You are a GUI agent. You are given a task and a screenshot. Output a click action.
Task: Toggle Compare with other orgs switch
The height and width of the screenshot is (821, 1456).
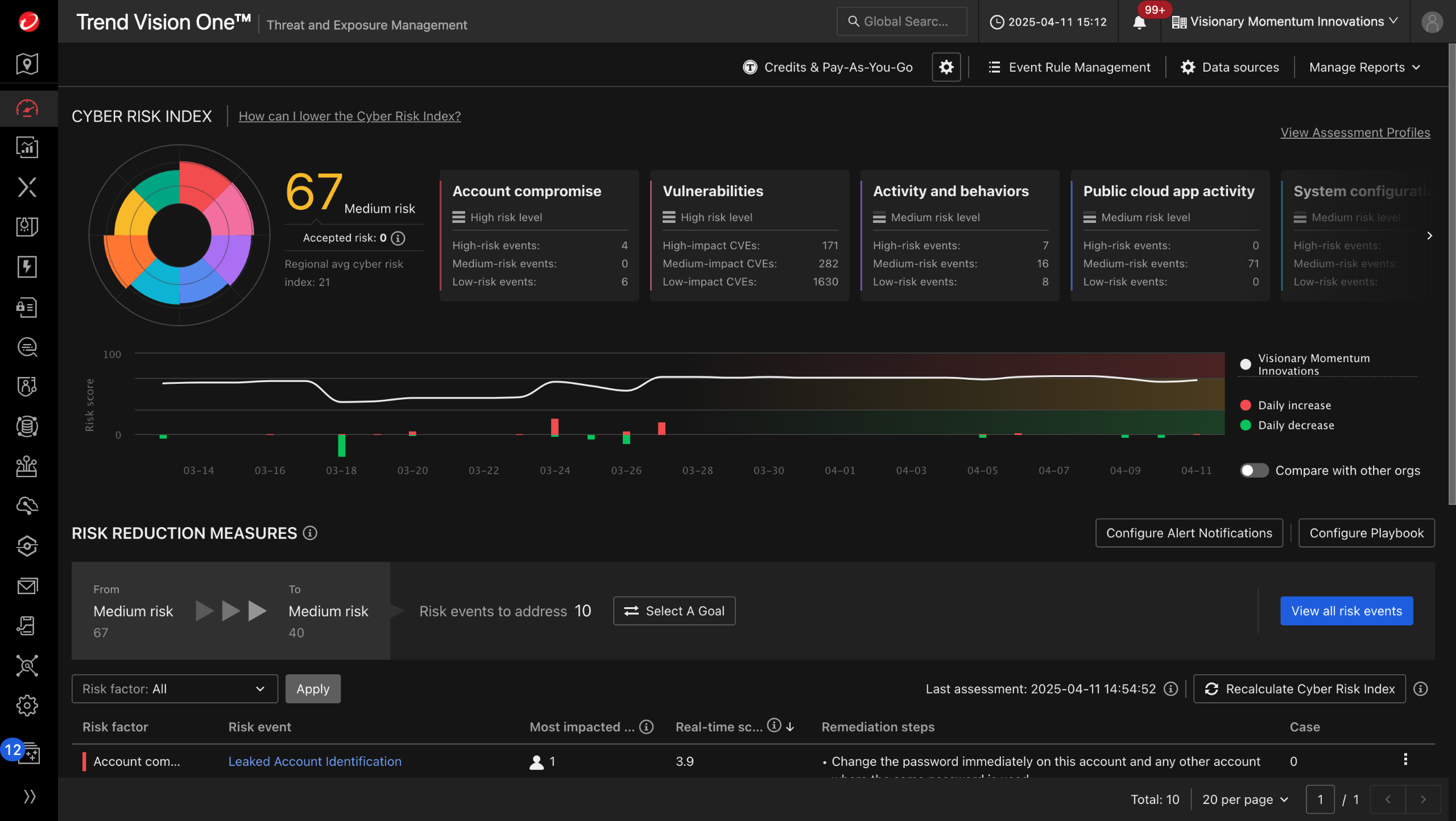1254,470
